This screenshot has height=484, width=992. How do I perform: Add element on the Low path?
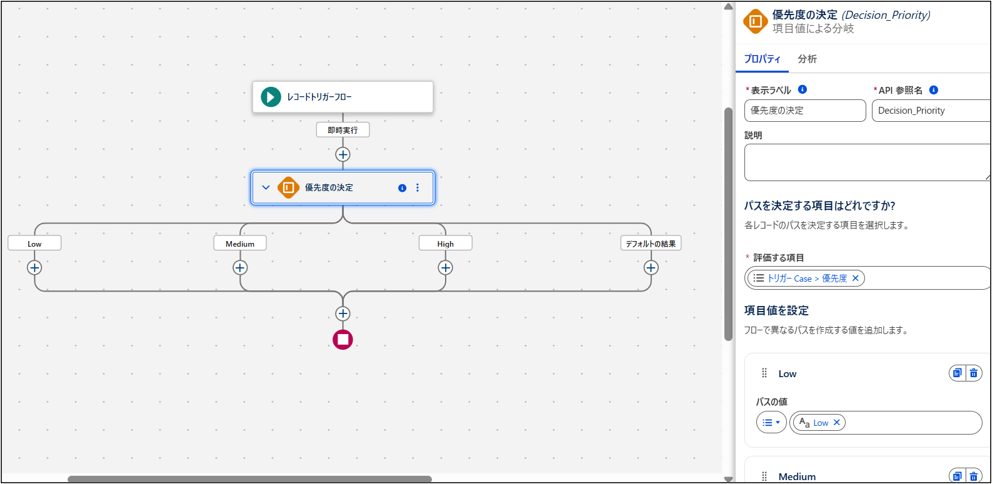[34, 268]
